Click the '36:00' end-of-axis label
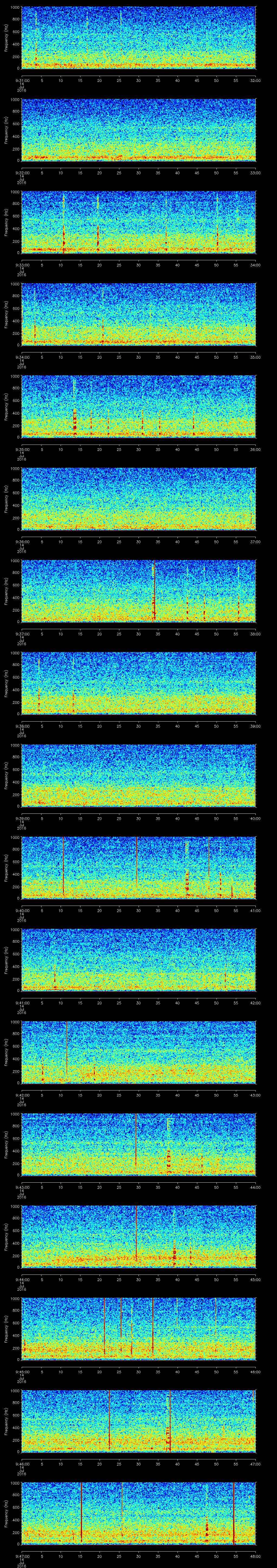Viewport: 277px width, 1568px height. click(256, 449)
